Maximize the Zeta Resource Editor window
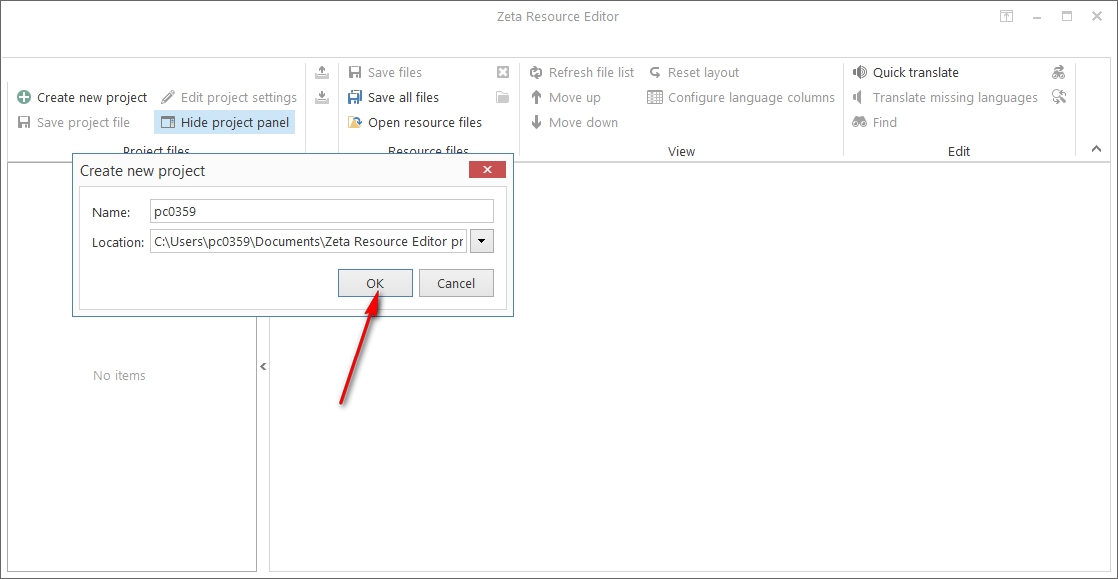 [1067, 16]
